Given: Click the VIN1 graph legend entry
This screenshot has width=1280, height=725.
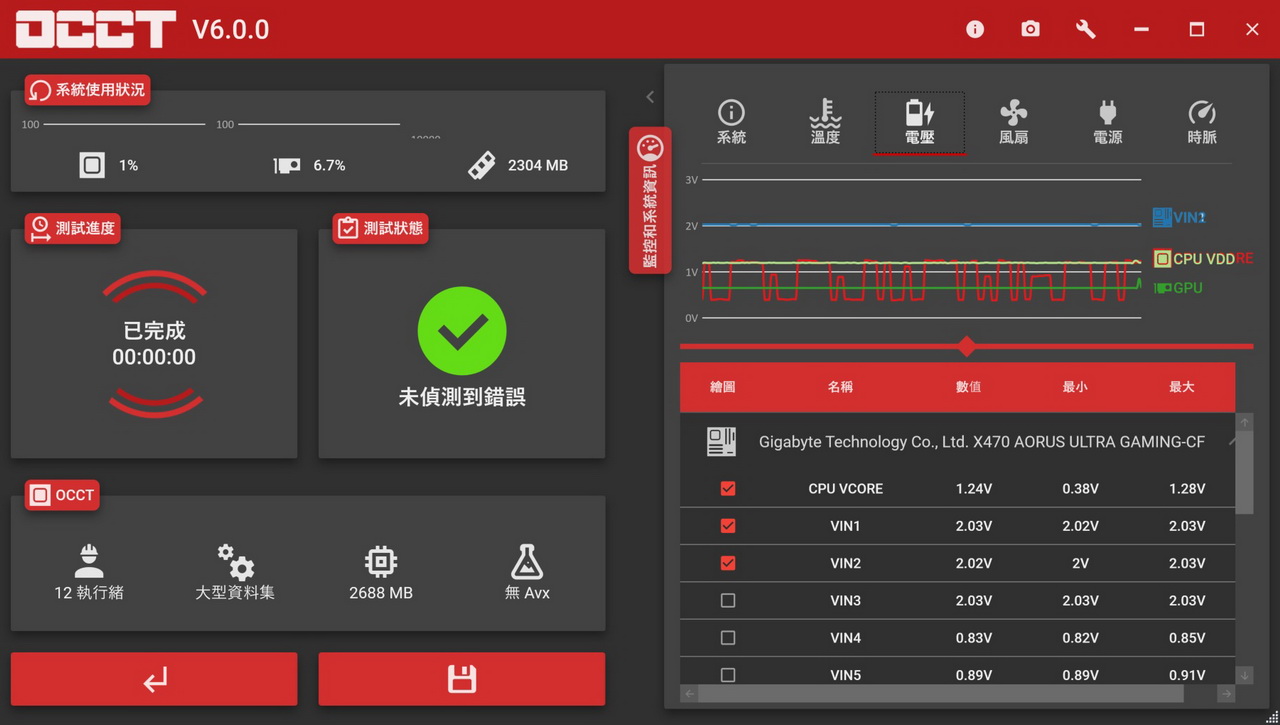Looking at the screenshot, I should pos(1179,217).
